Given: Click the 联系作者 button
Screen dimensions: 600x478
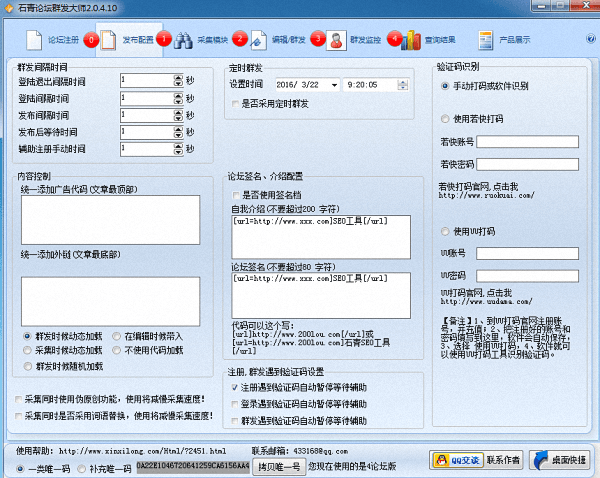Looking at the screenshot, I should [503, 459].
